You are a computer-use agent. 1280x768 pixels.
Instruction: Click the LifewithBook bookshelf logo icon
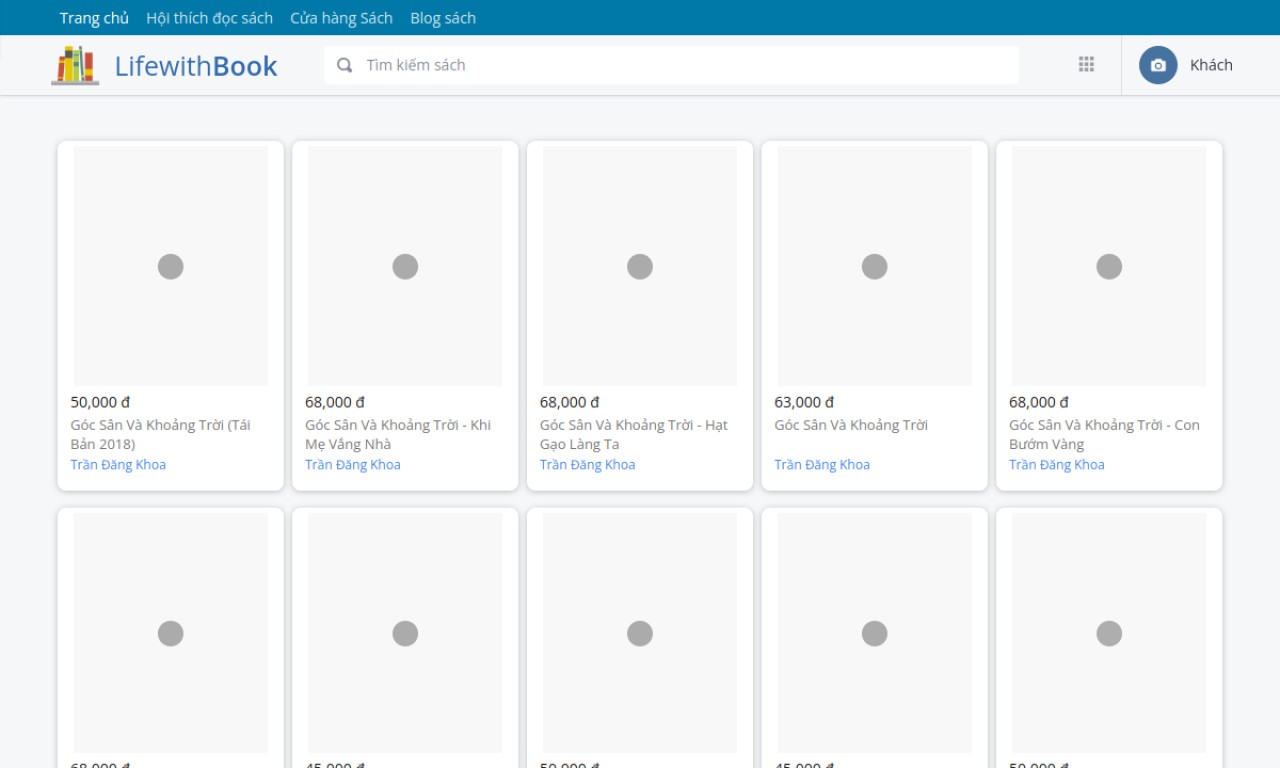pyautogui.click(x=75, y=65)
